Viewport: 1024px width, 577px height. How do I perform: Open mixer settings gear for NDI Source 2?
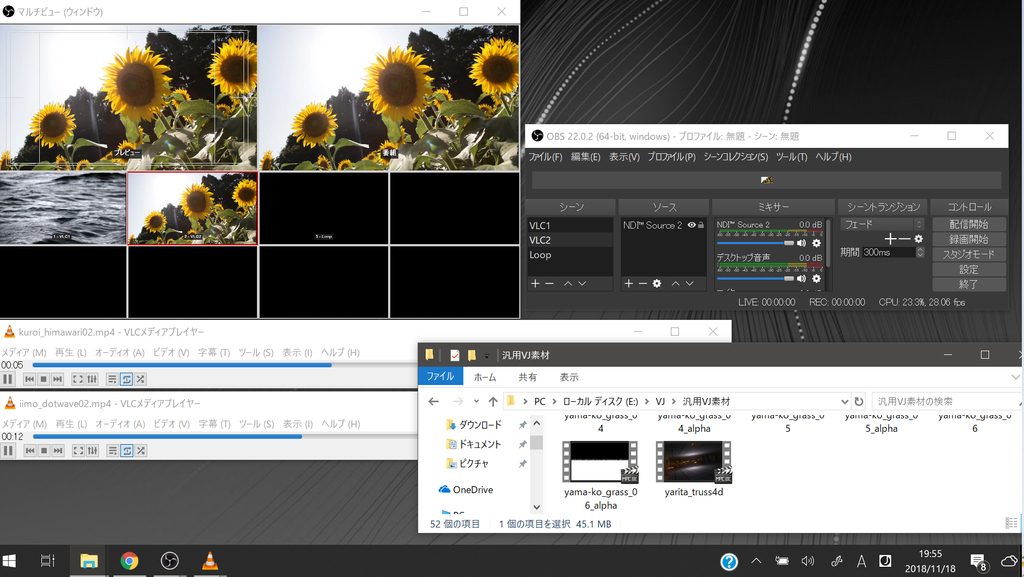click(816, 243)
